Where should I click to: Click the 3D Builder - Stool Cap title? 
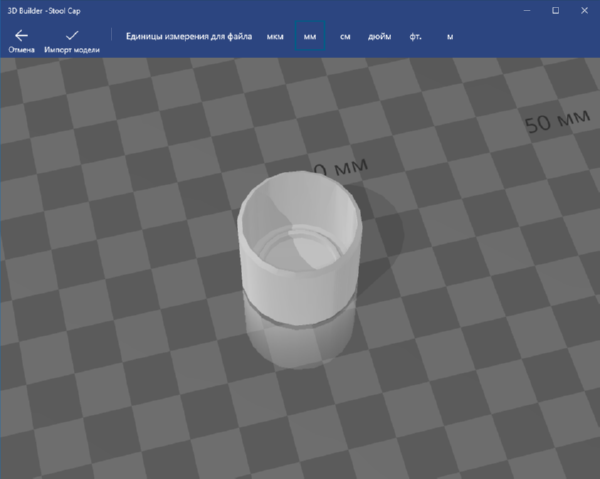coord(44,11)
